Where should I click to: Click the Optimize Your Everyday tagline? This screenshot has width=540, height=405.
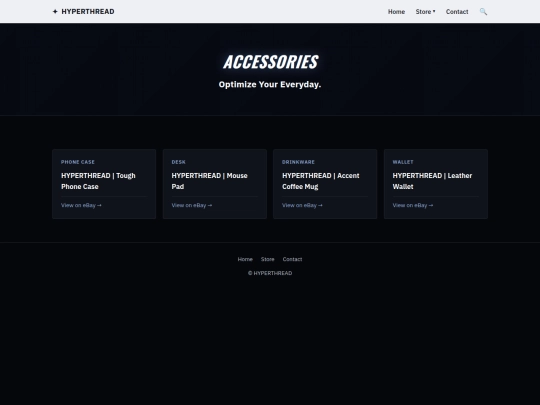coord(270,84)
